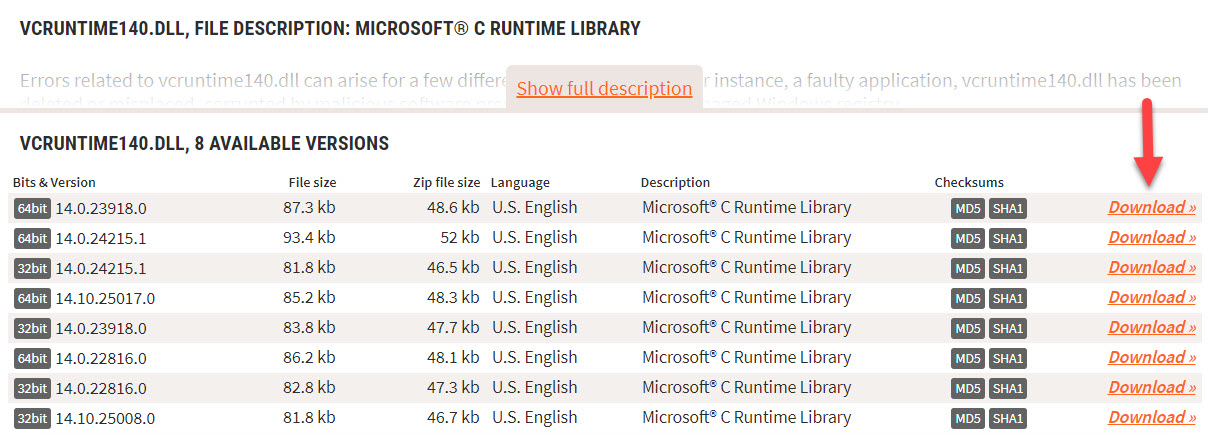This screenshot has width=1208, height=433.
Task: Click the 32bit badge of version 14.0.22816.0
Action: click(x=32, y=389)
